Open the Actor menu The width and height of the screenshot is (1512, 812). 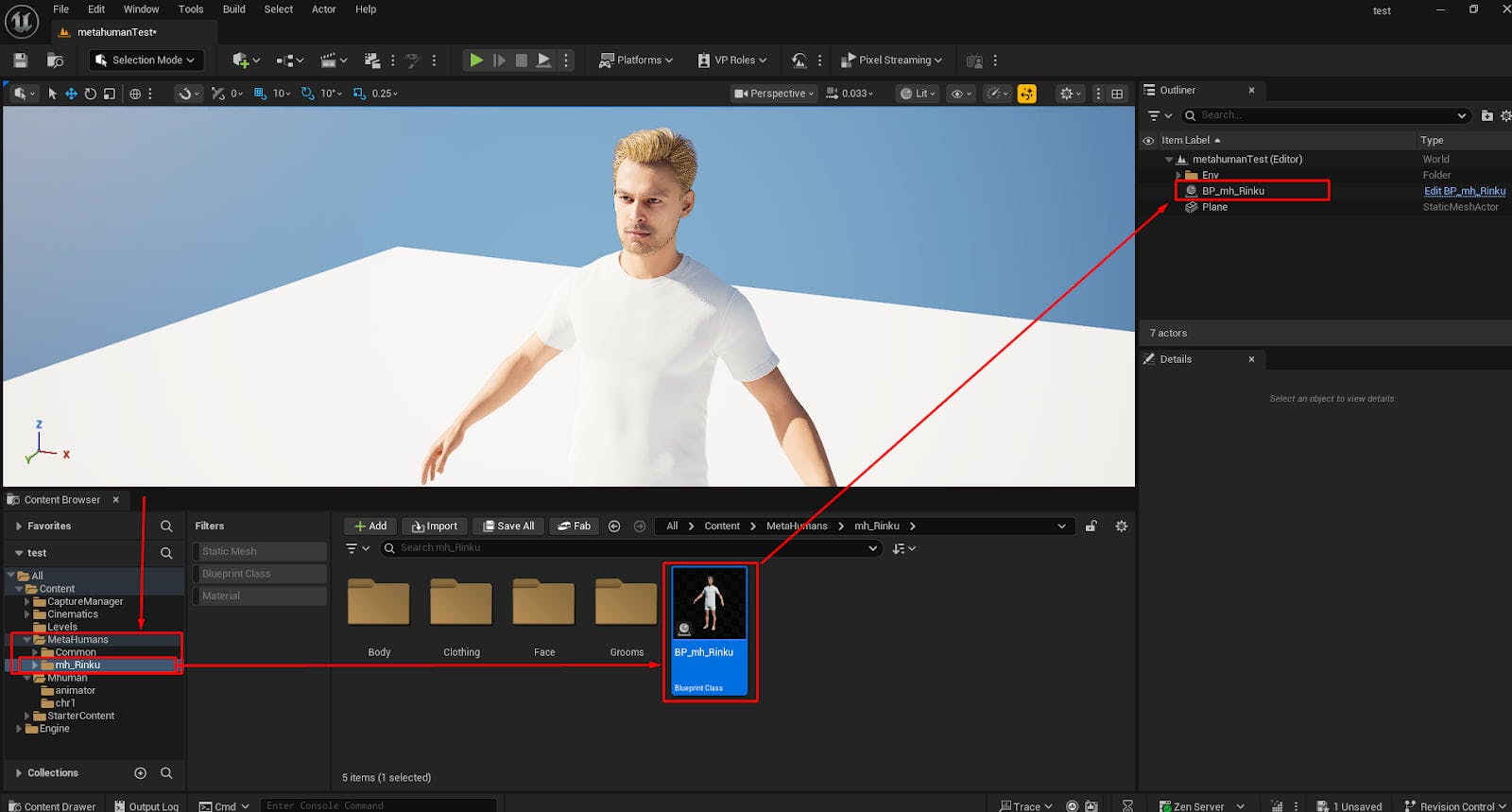[x=324, y=9]
